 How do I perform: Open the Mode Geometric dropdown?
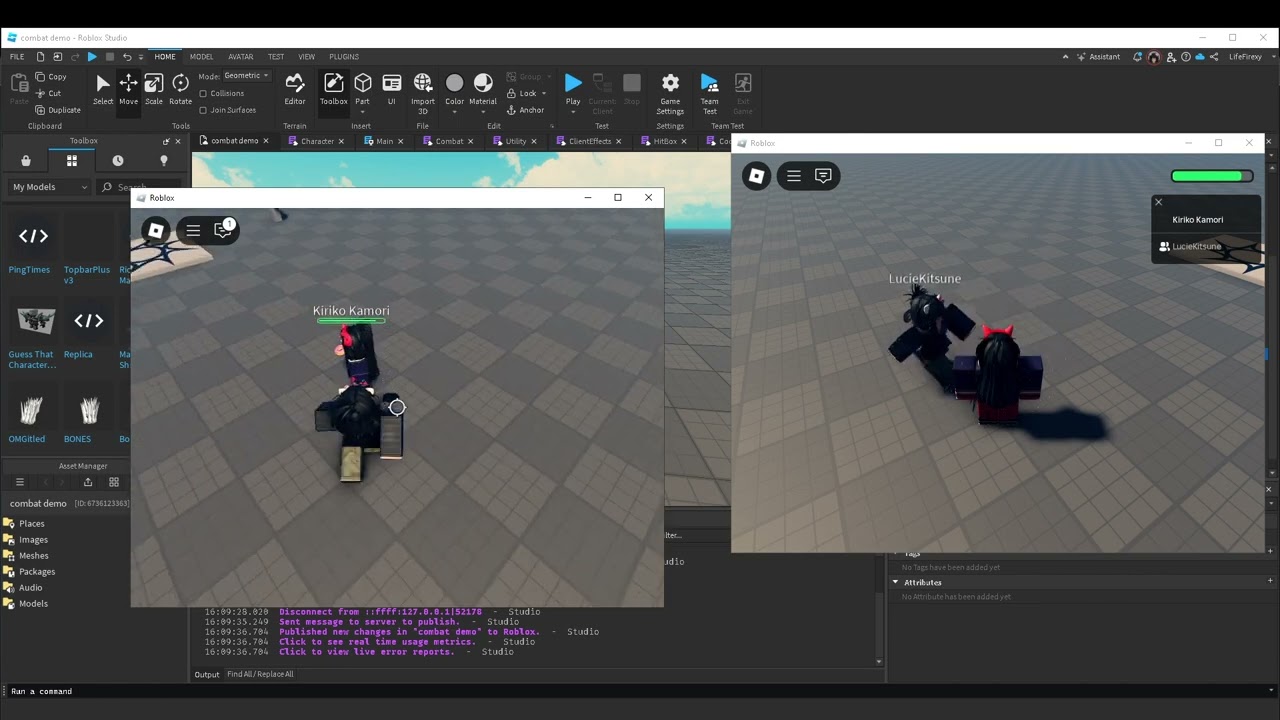coord(246,76)
